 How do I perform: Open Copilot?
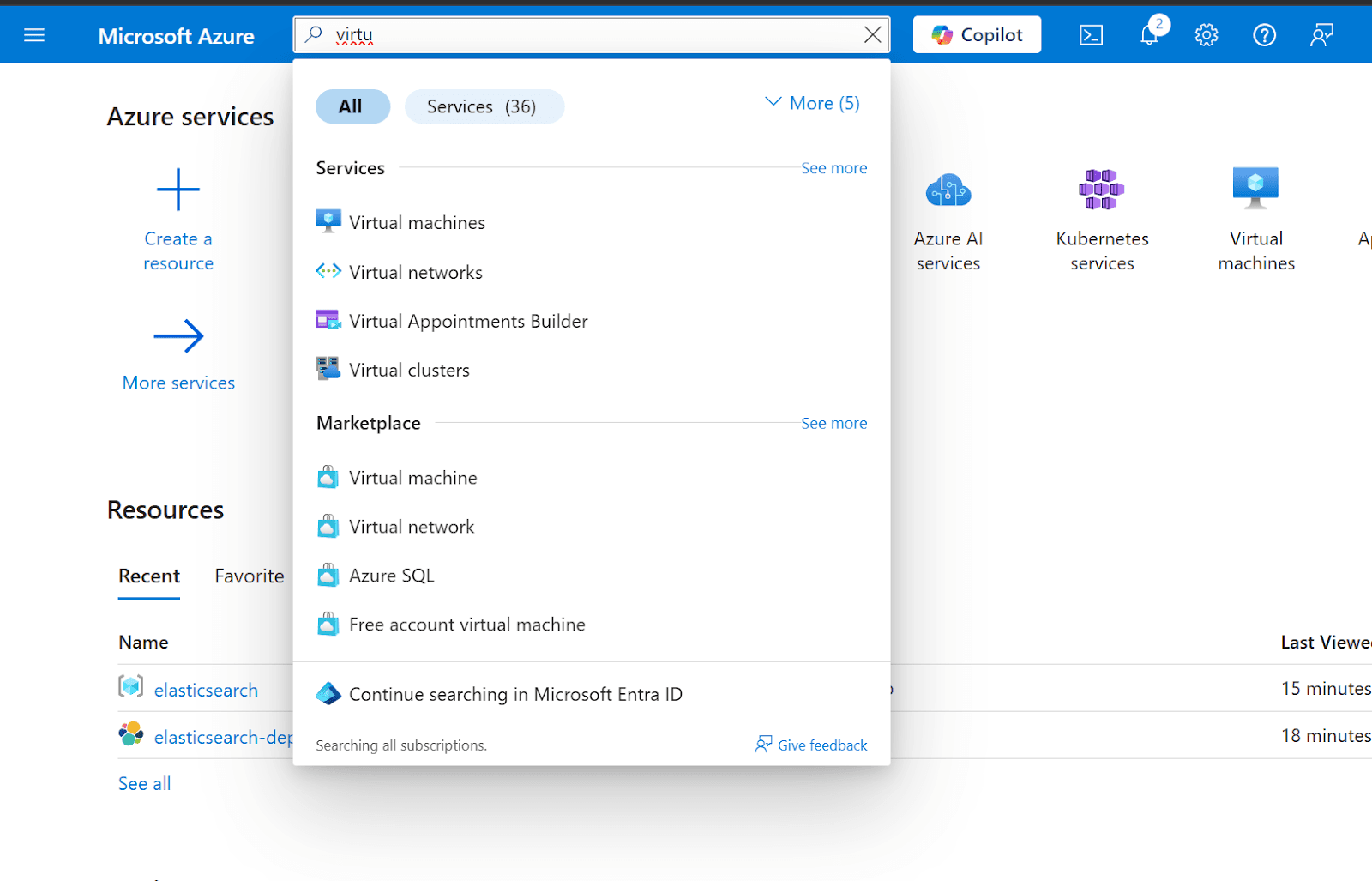click(976, 34)
